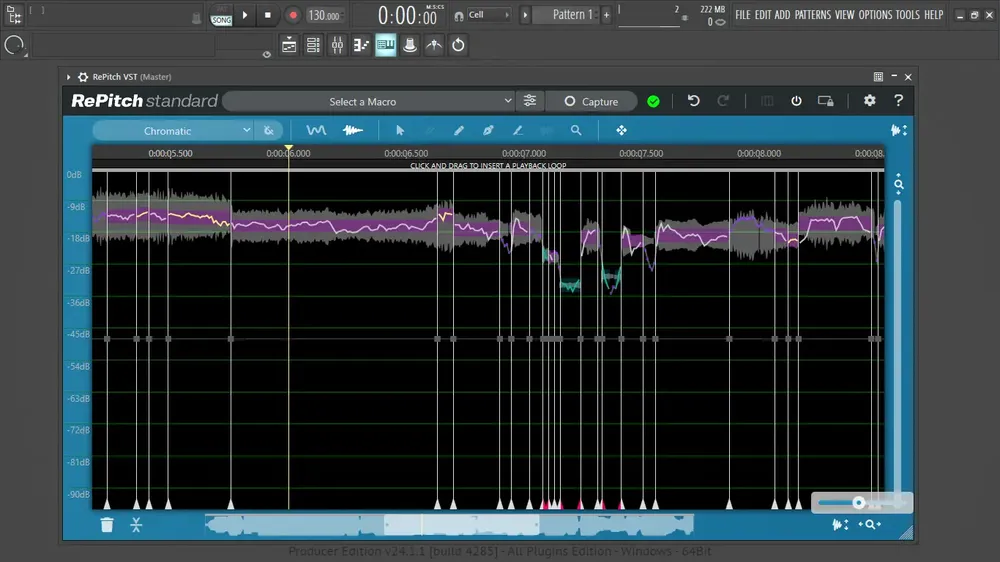Click the trash delete icon

[x=107, y=524]
